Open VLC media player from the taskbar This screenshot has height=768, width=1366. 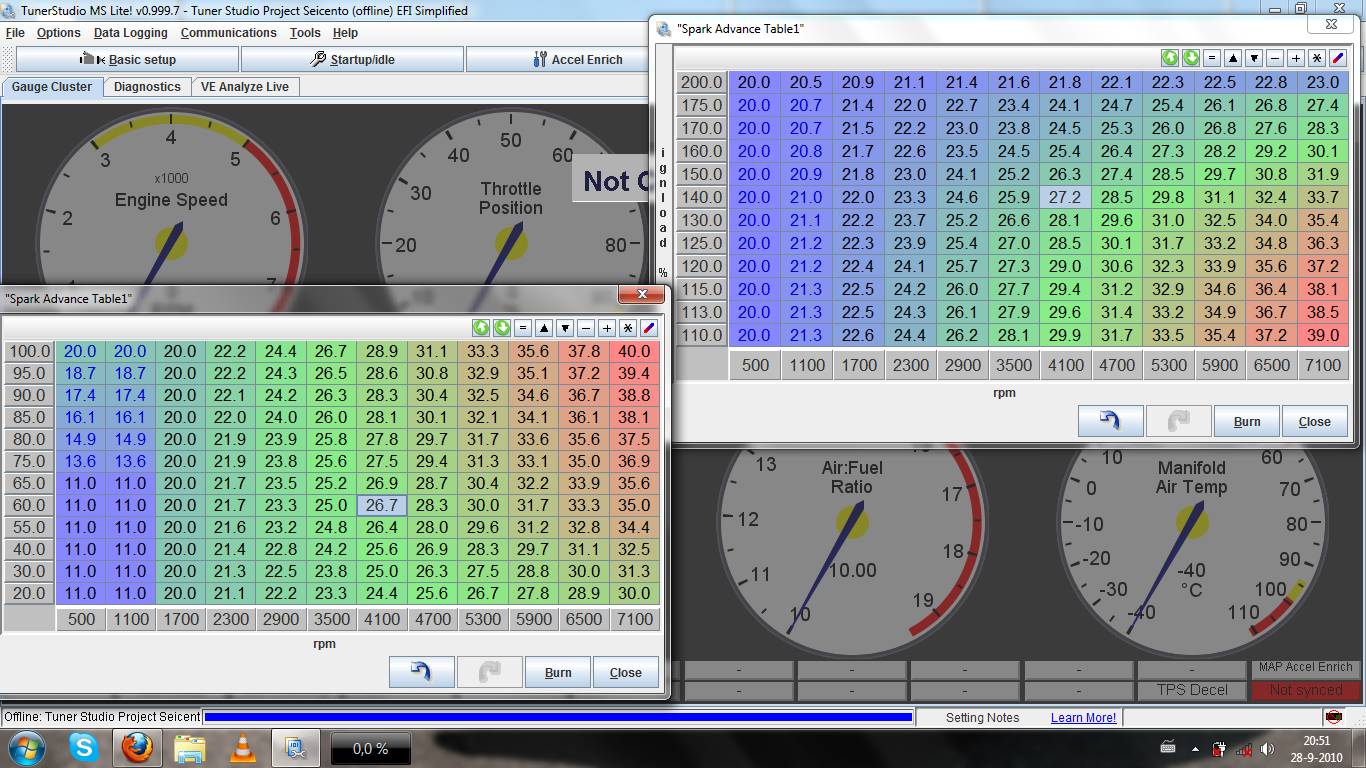point(243,747)
